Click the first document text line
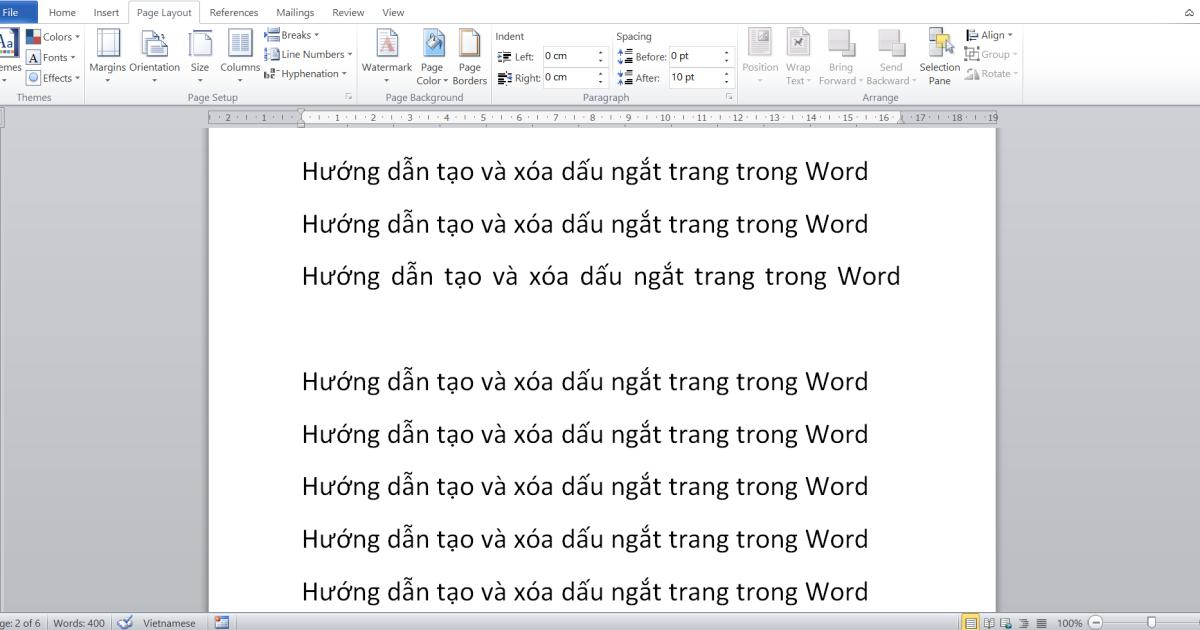Image resolution: width=1200 pixels, height=630 pixels. click(585, 172)
